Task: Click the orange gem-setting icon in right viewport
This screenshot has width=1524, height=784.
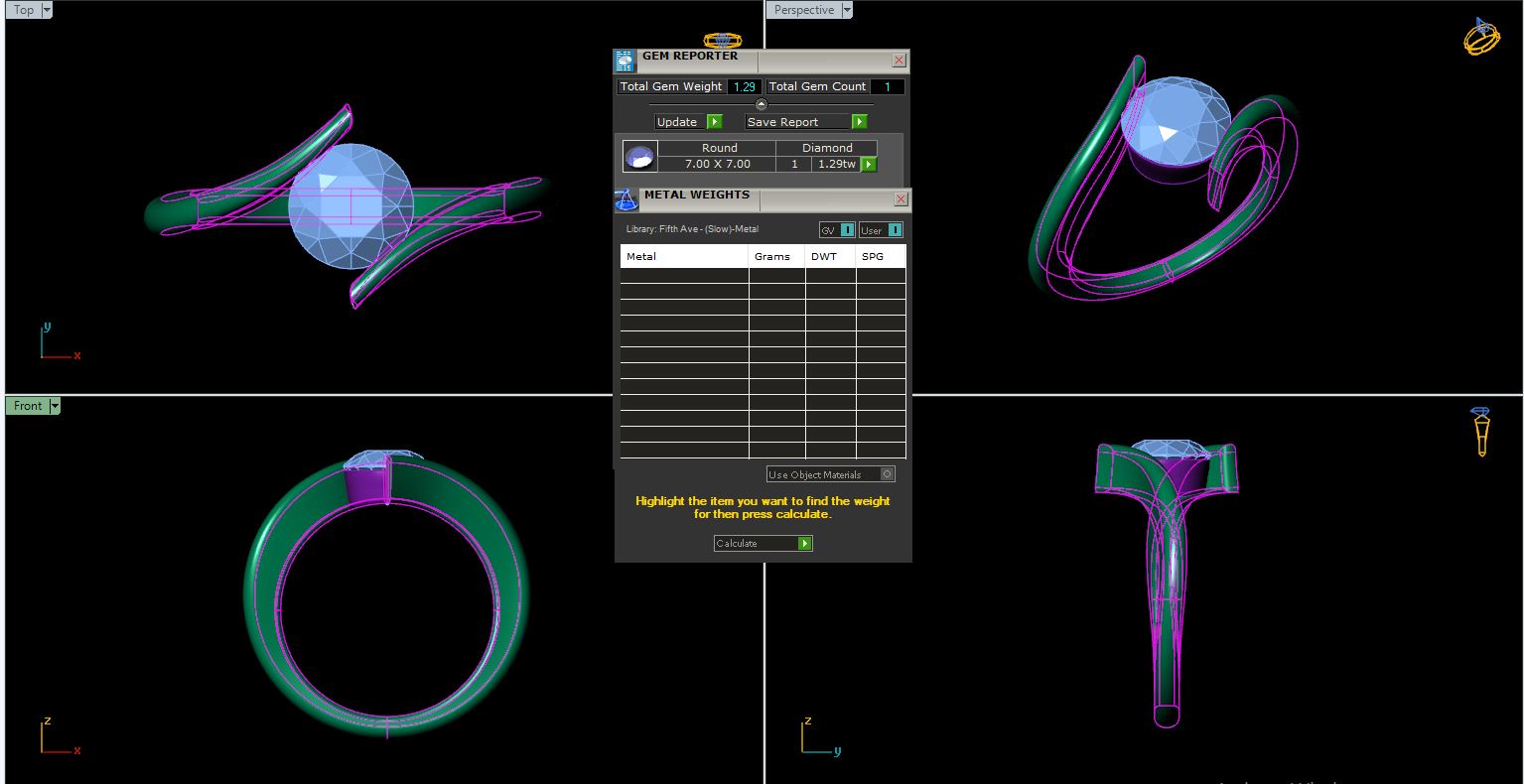Action: click(1480, 431)
